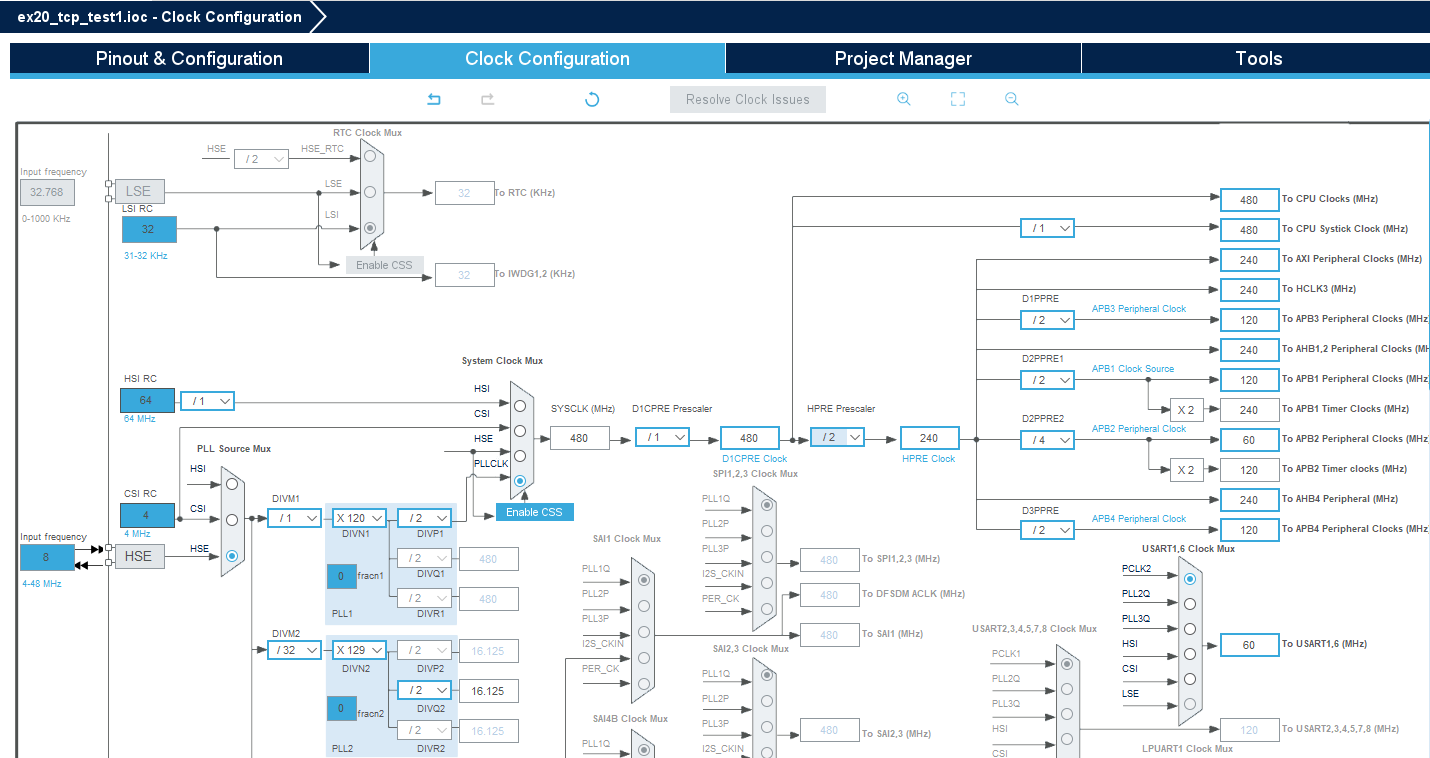
Task: Open the DIVM1 divider dropdown
Action: coord(295,518)
